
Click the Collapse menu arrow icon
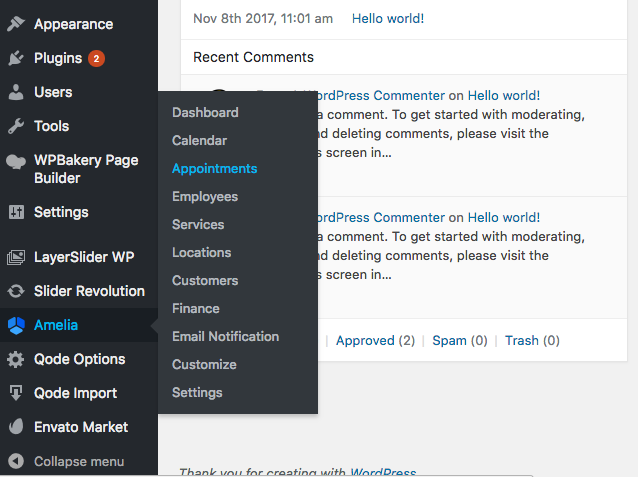coord(16,461)
